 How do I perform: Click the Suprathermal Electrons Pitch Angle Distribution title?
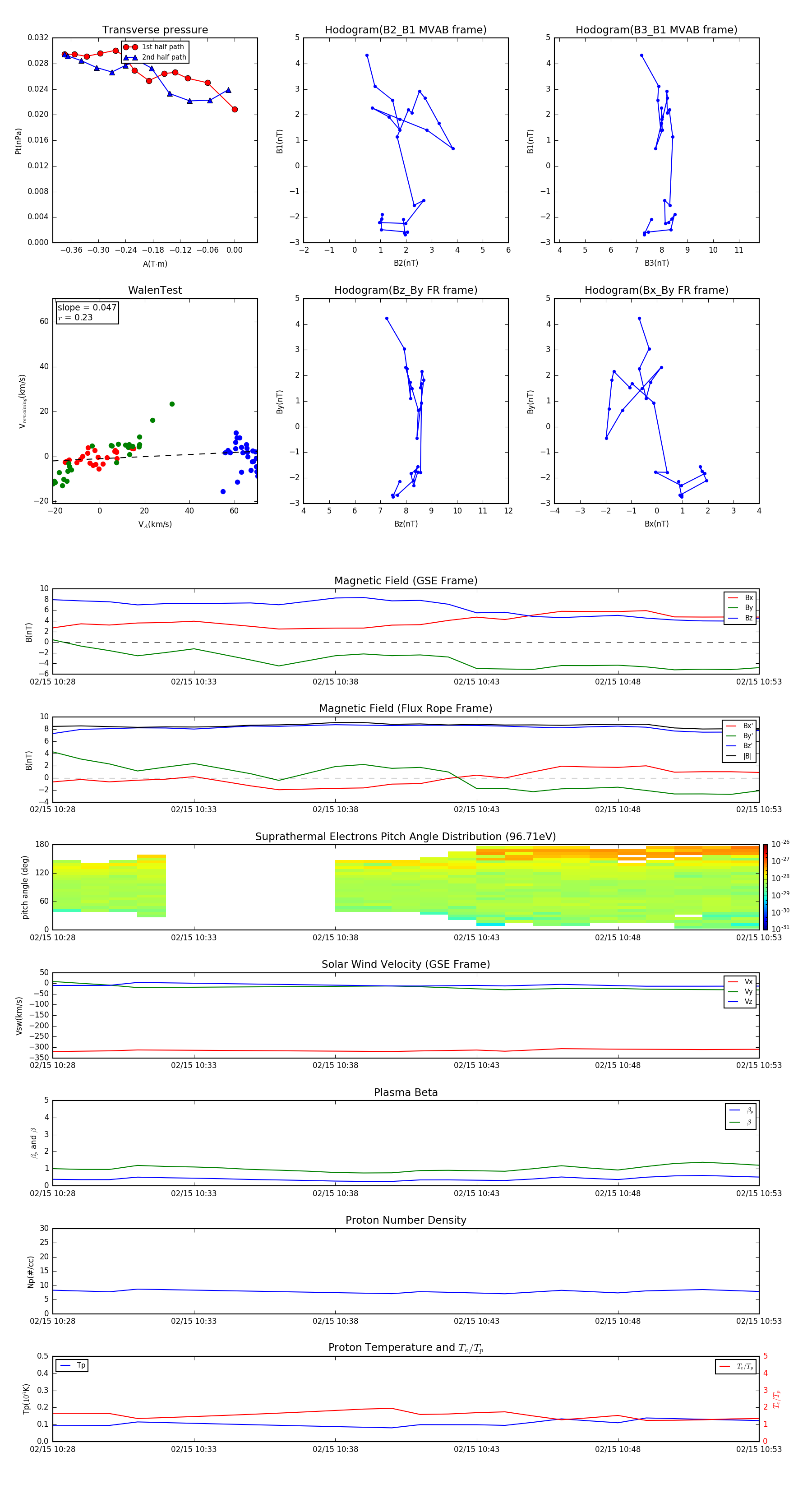coord(406,837)
